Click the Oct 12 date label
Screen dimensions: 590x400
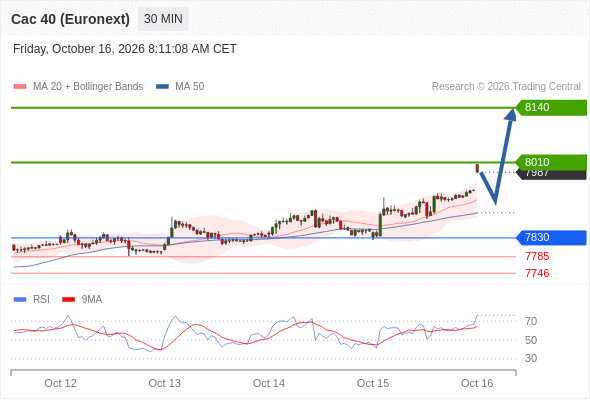tap(61, 383)
